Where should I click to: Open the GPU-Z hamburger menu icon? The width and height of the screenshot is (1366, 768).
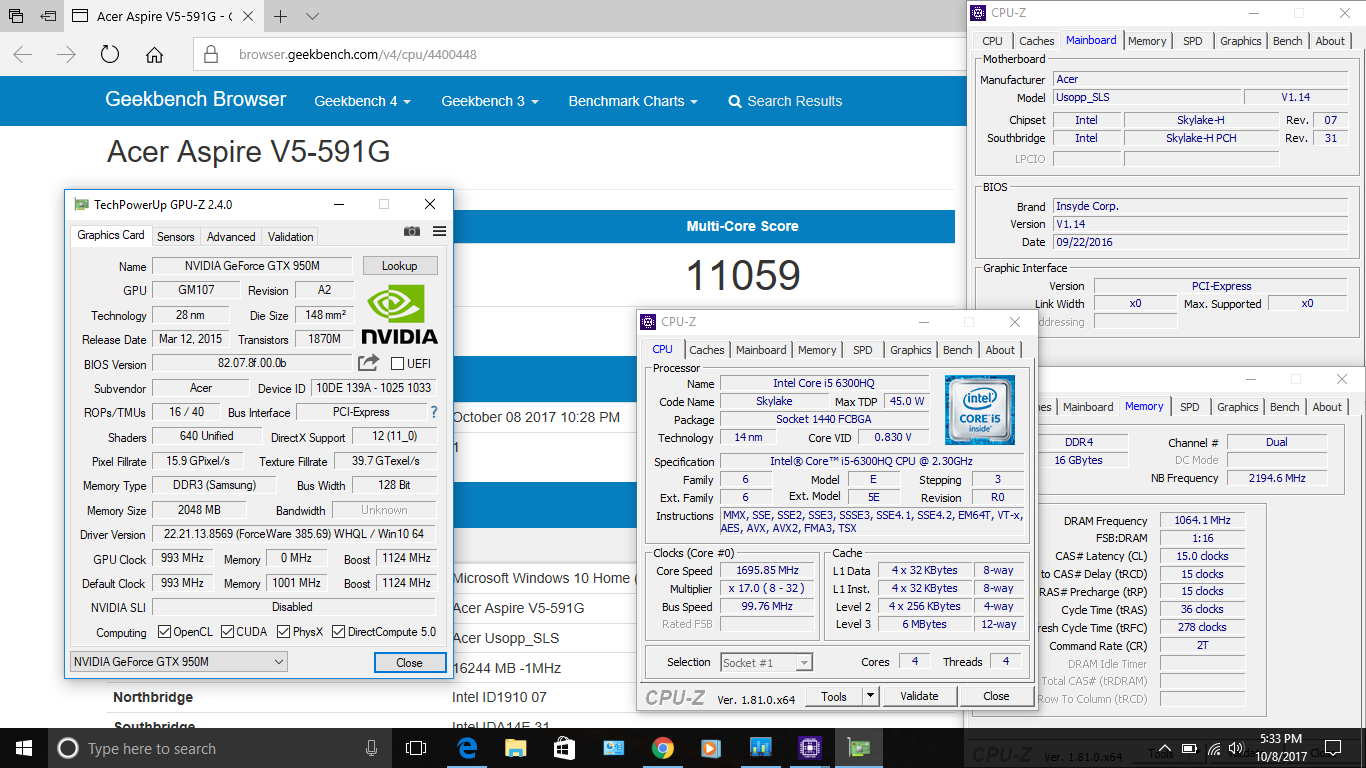click(x=439, y=231)
